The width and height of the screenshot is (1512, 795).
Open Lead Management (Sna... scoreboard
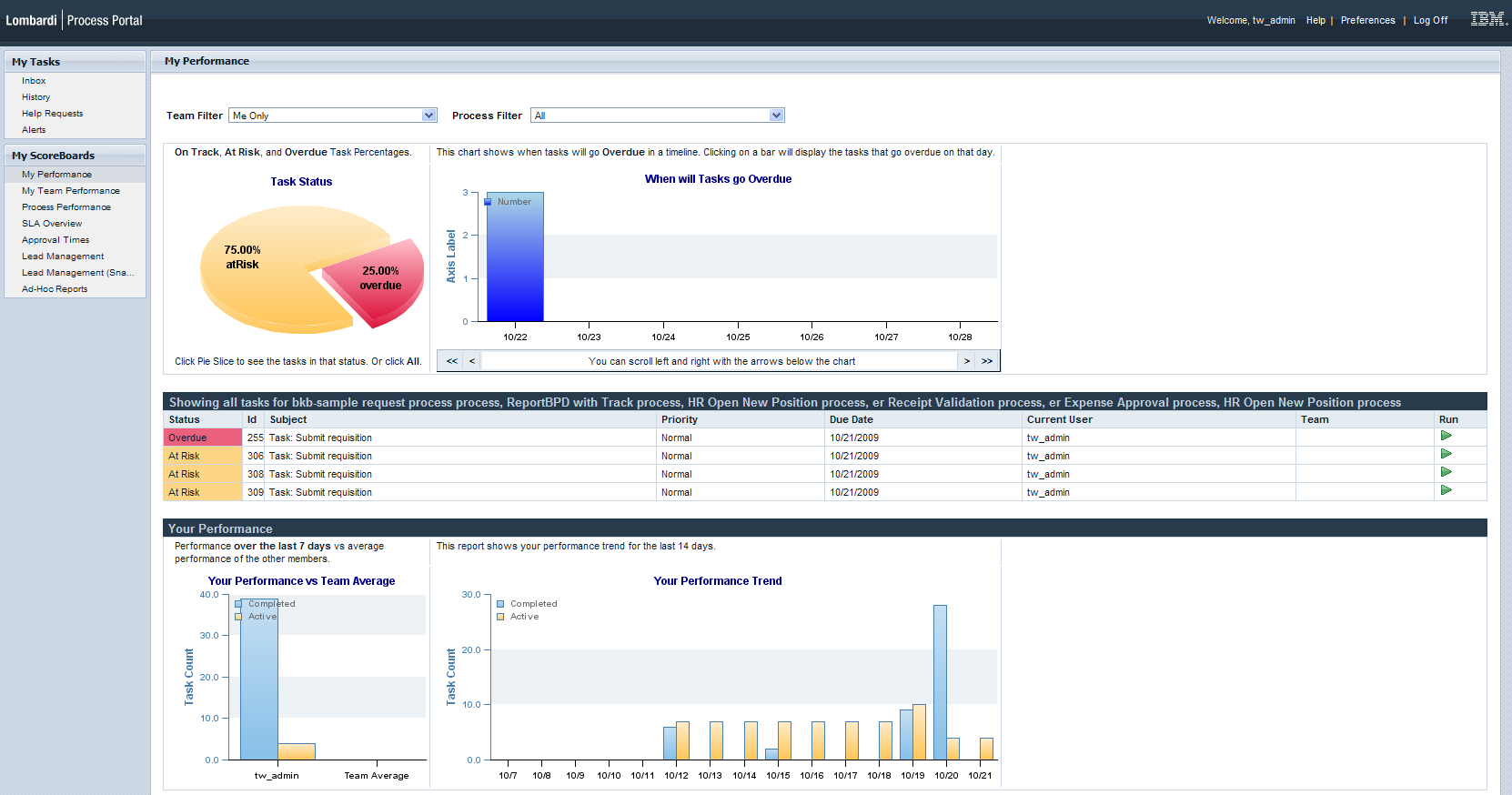coord(78,273)
